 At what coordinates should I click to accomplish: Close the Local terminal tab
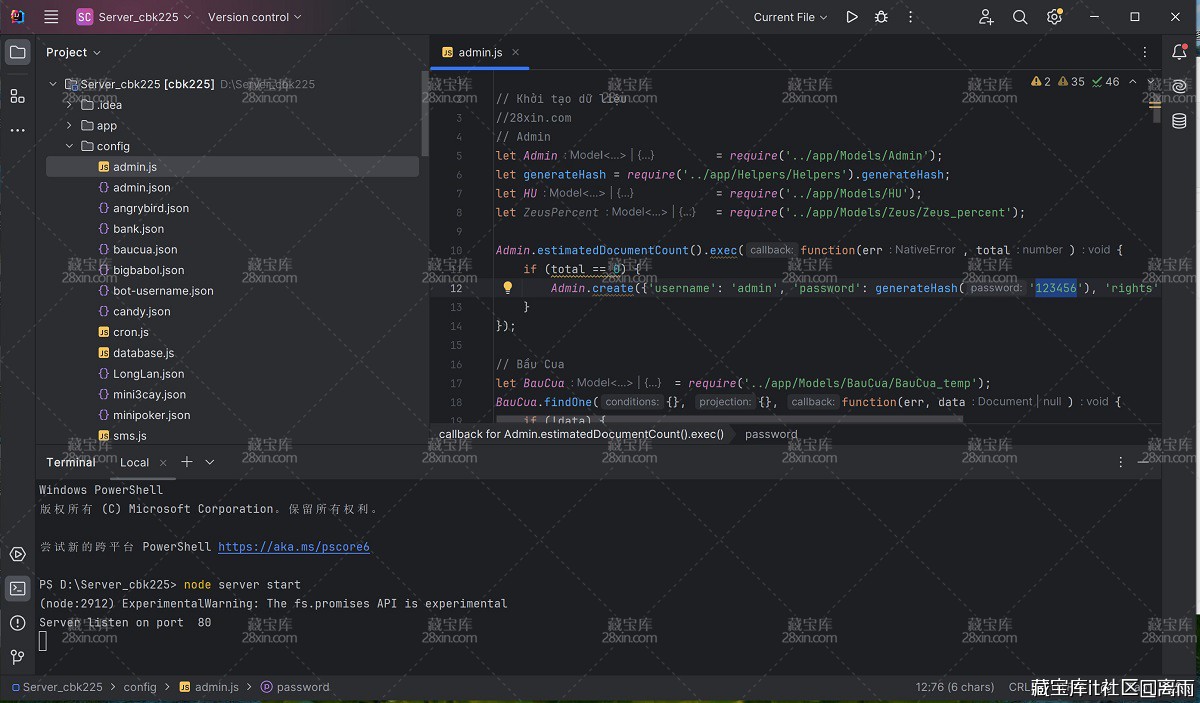[x=161, y=463]
